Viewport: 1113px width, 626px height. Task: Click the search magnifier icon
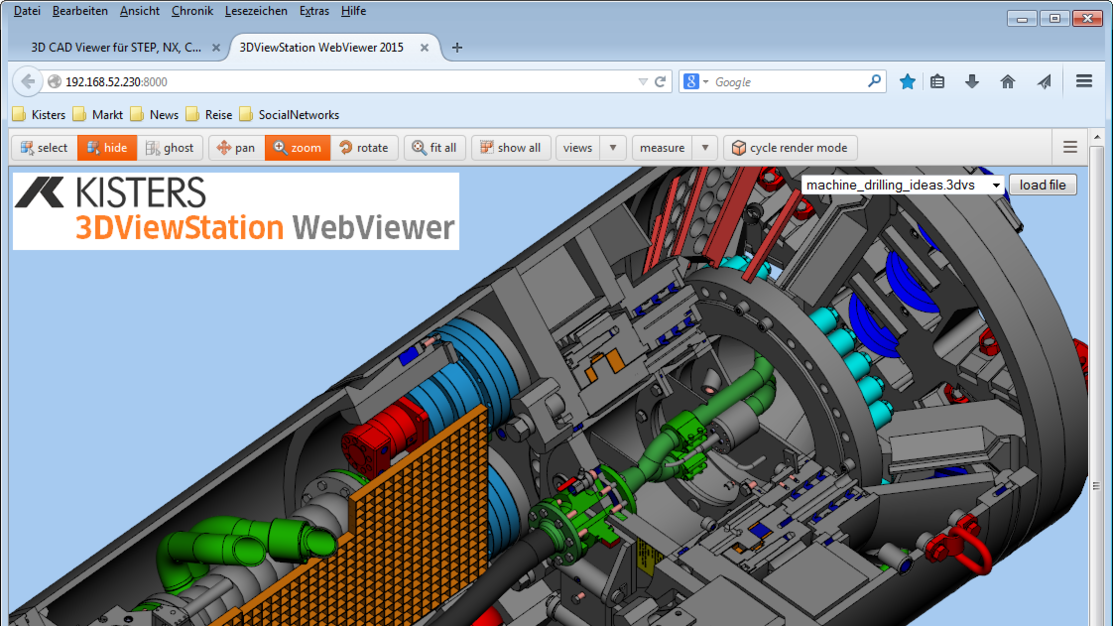[x=874, y=82]
